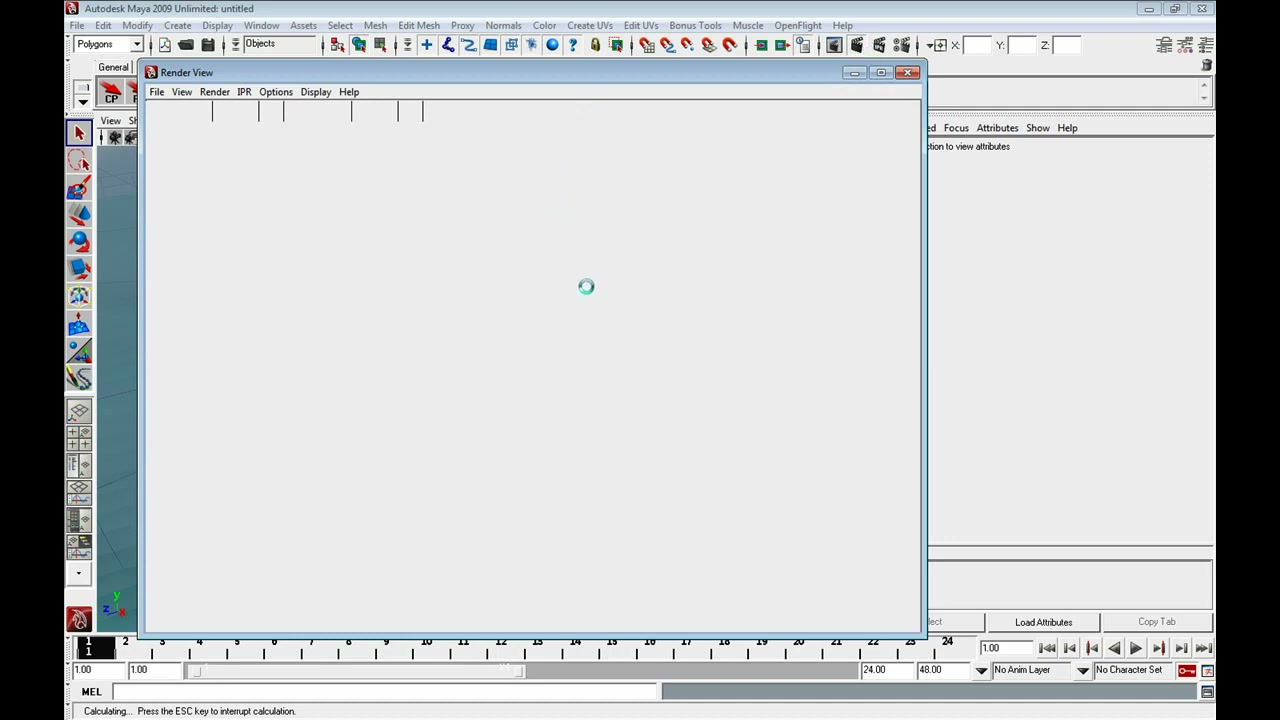
Task: Toggle the Auto Keyframe key button
Action: (x=1187, y=670)
